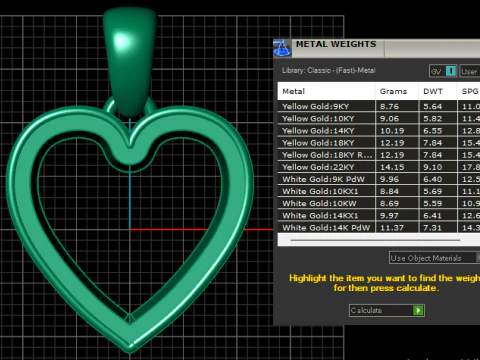Screen dimensions: 480x360
Task: Click the SPG column header
Action: [469, 91]
